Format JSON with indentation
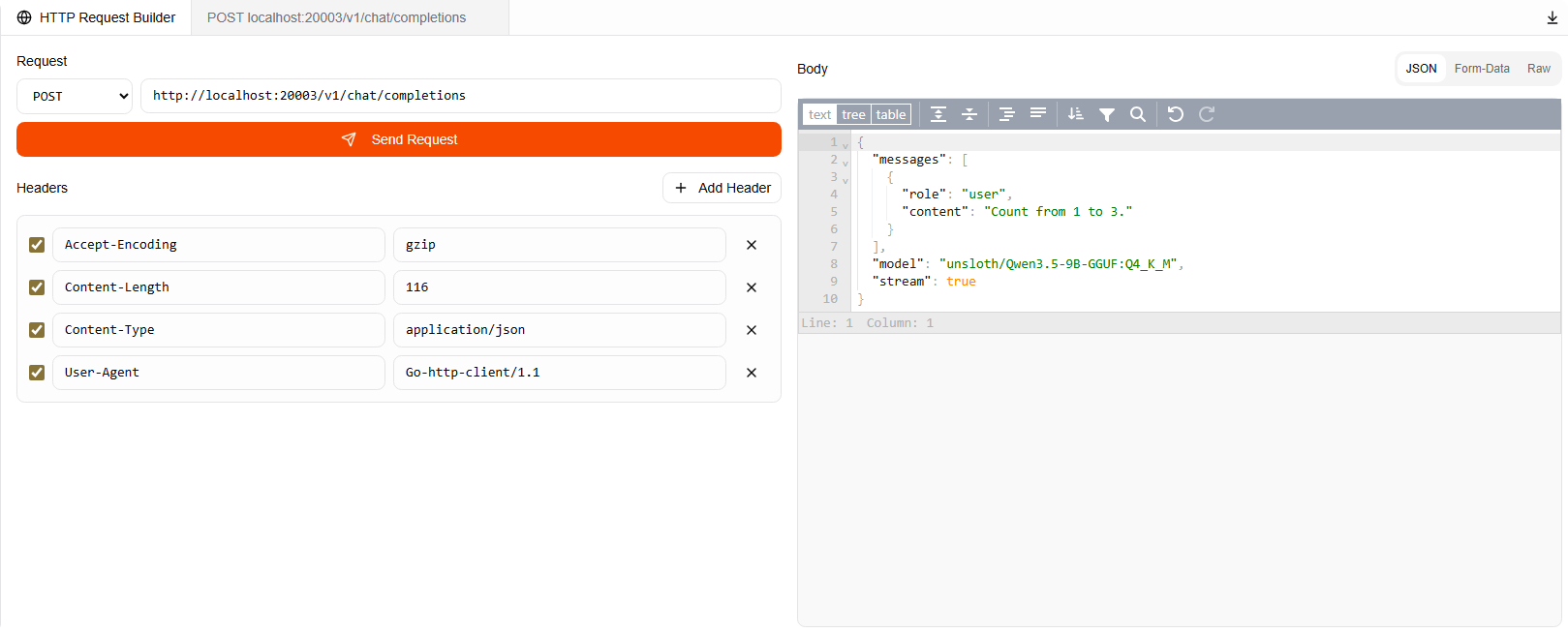This screenshot has height=633, width=1568. pyautogui.click(x=1007, y=114)
